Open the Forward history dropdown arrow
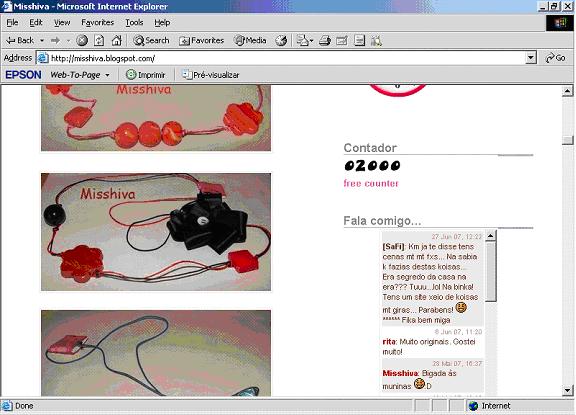This screenshot has width=576, height=415. [68, 40]
